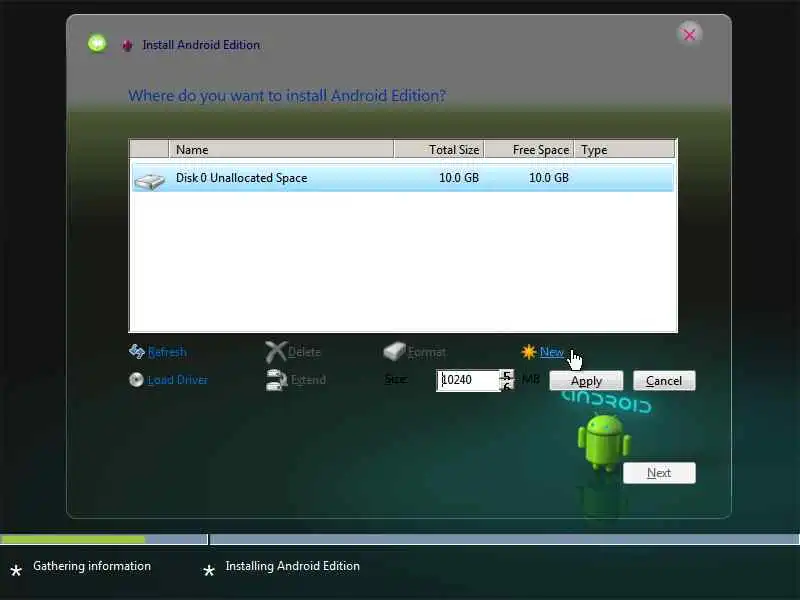Click the Next button
800x600 pixels.
pyautogui.click(x=659, y=473)
